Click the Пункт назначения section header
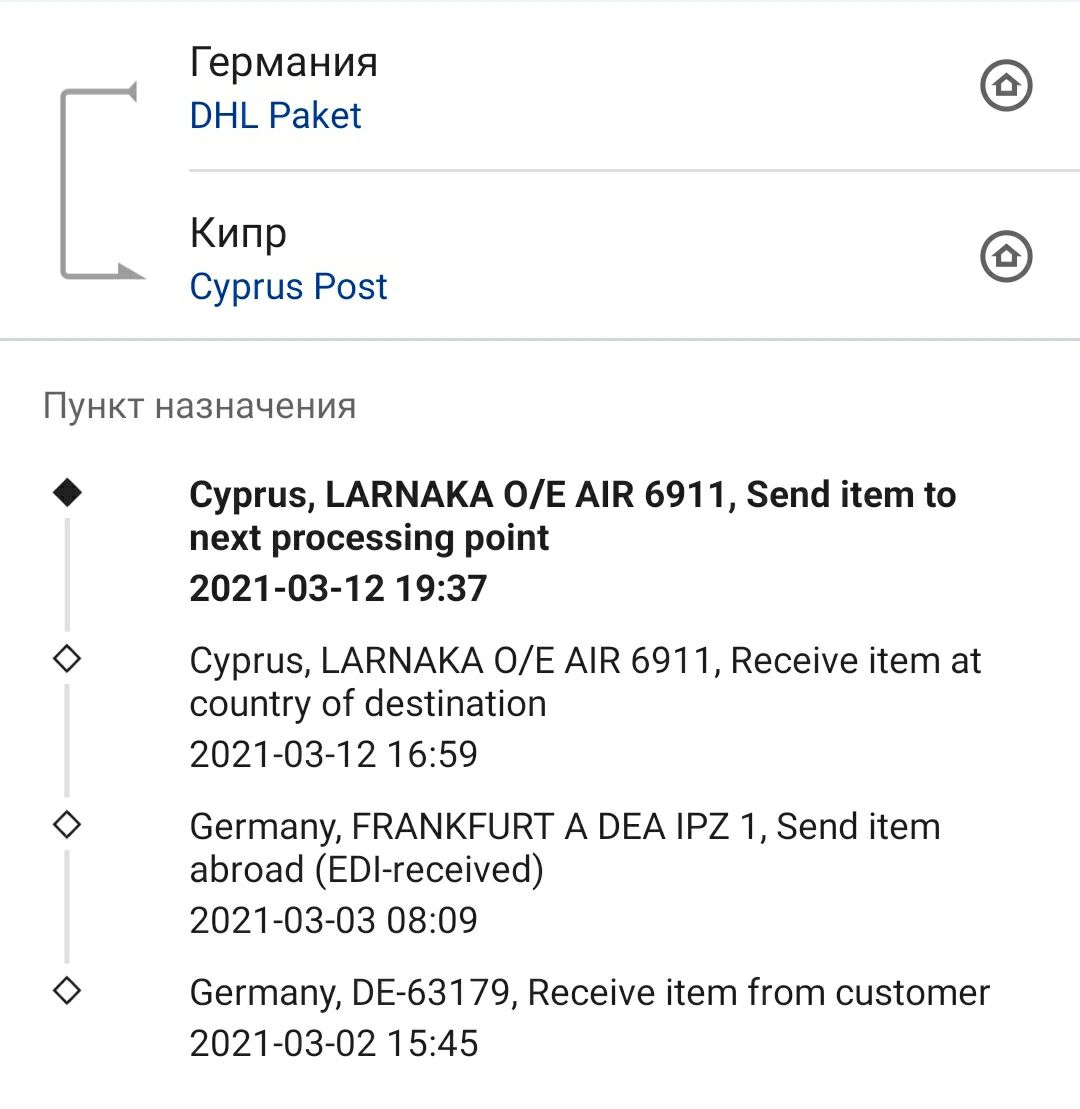The width and height of the screenshot is (1080, 1109). point(199,407)
